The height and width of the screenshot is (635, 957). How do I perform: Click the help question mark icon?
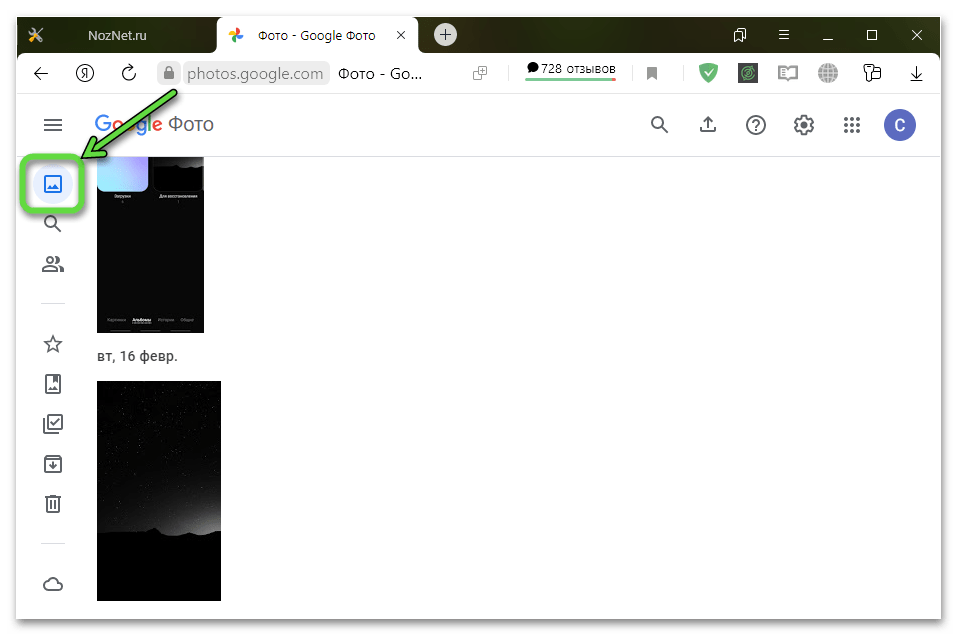pyautogui.click(x=756, y=125)
